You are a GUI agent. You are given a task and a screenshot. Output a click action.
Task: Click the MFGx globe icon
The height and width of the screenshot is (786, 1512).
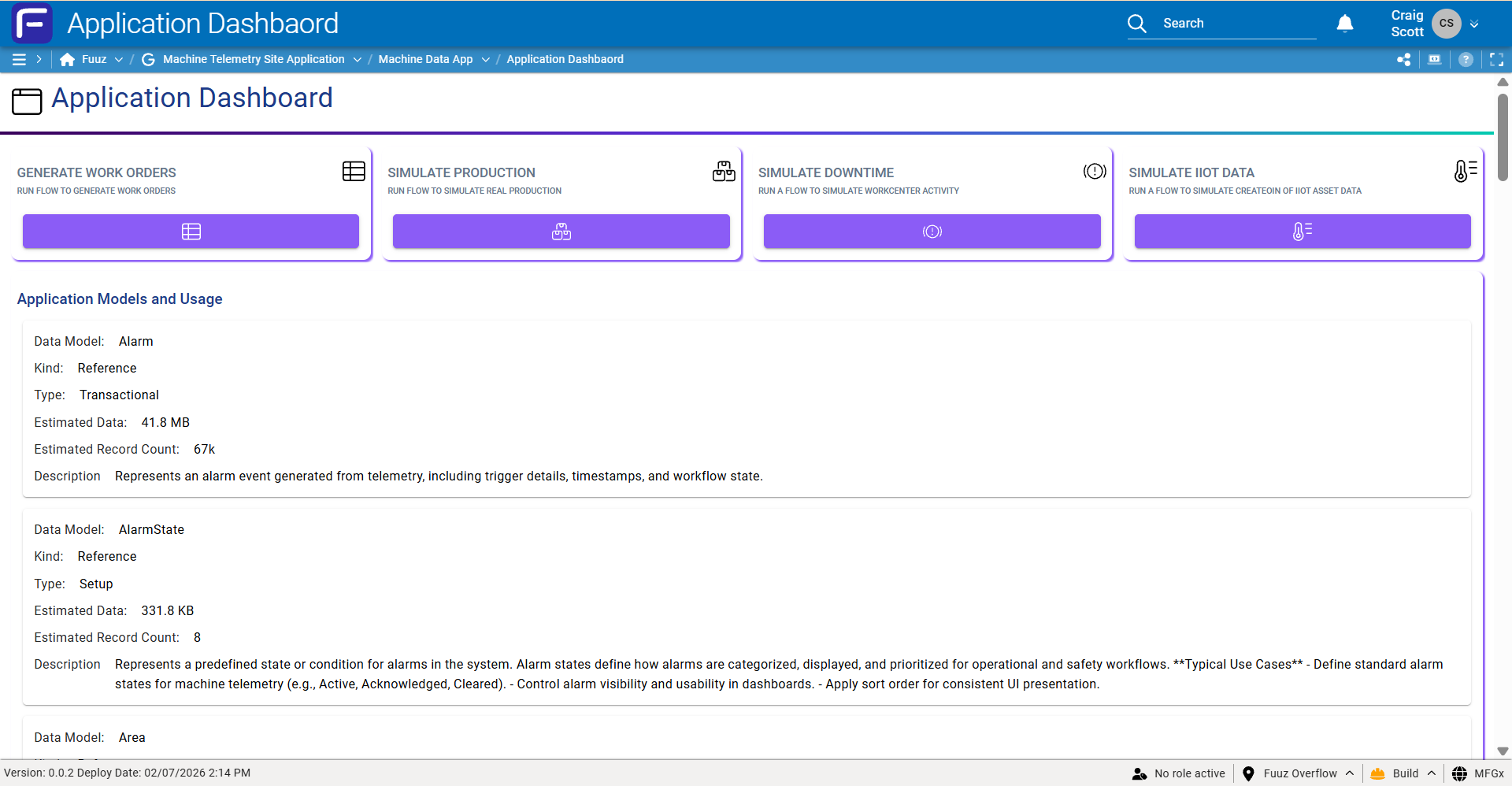point(1459,773)
